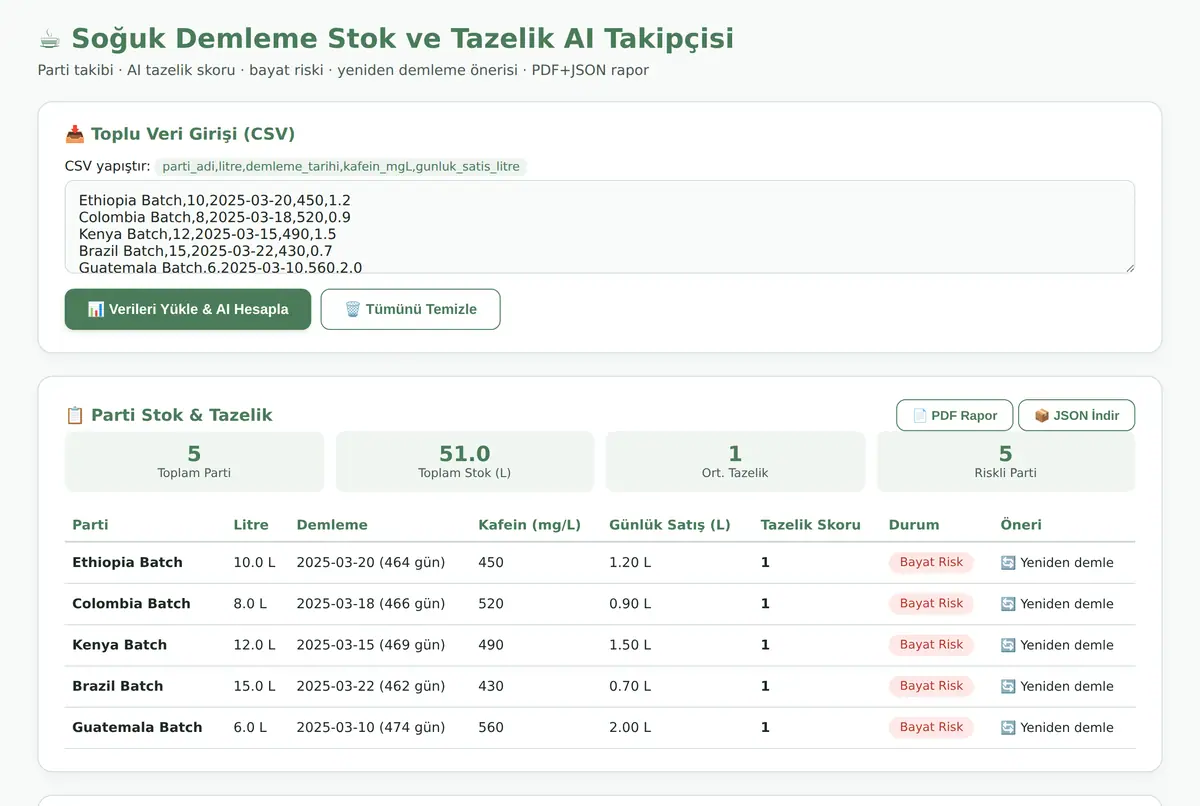This screenshot has width=1200, height=806.
Task: Click the Parti column header
Action: pyautogui.click(x=90, y=525)
